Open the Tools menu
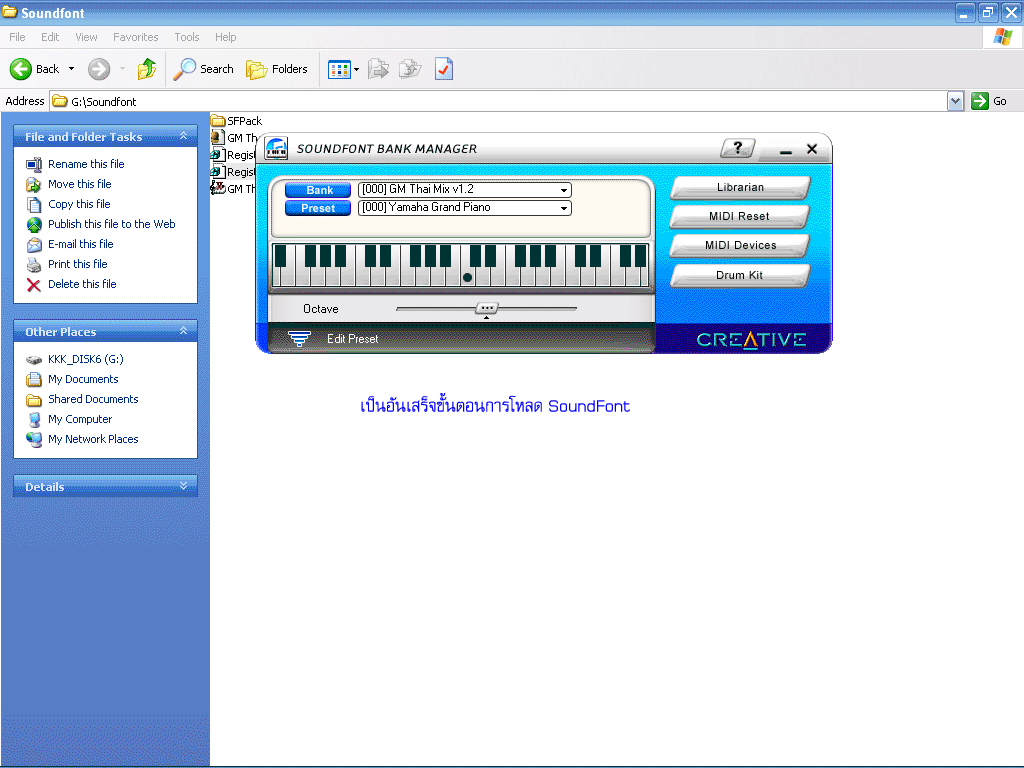 (187, 37)
